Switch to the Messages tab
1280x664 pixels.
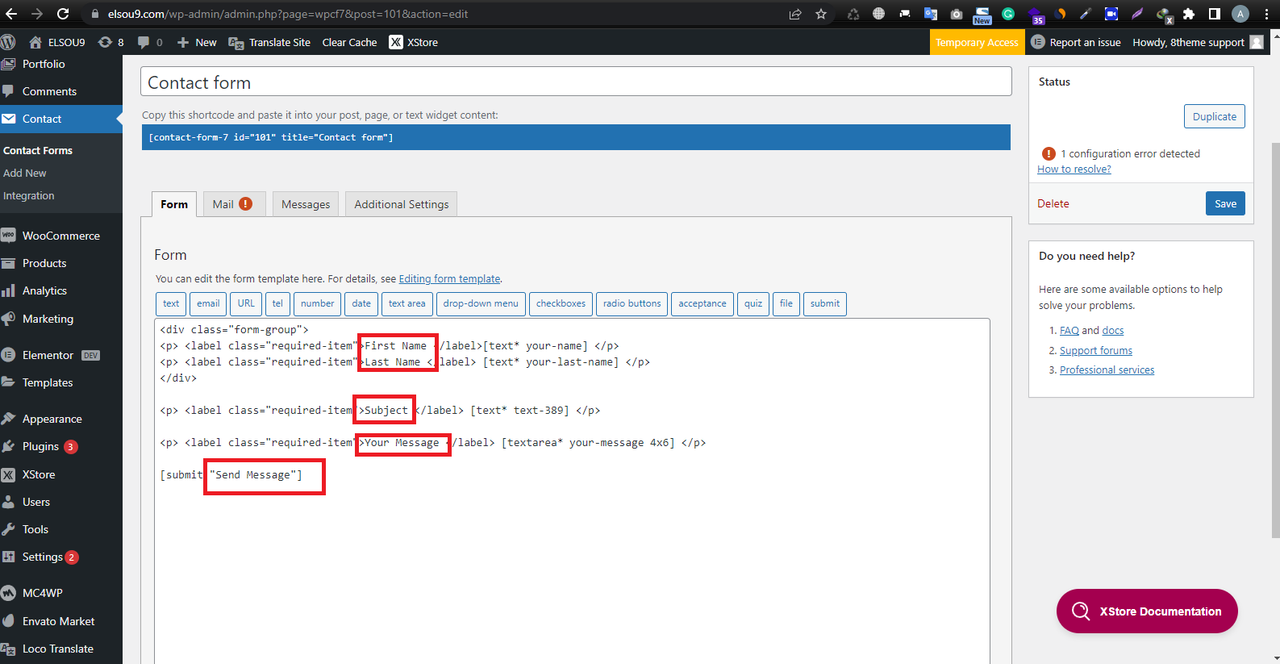[305, 204]
